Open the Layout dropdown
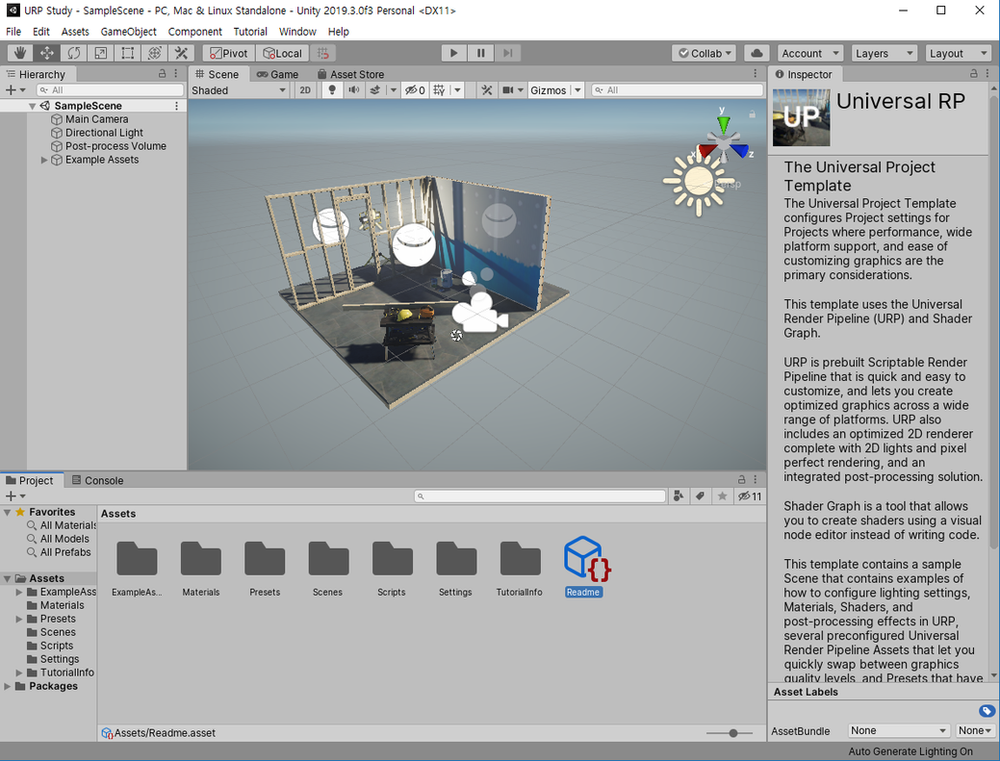Screen dimensions: 1000x761 click(958, 53)
